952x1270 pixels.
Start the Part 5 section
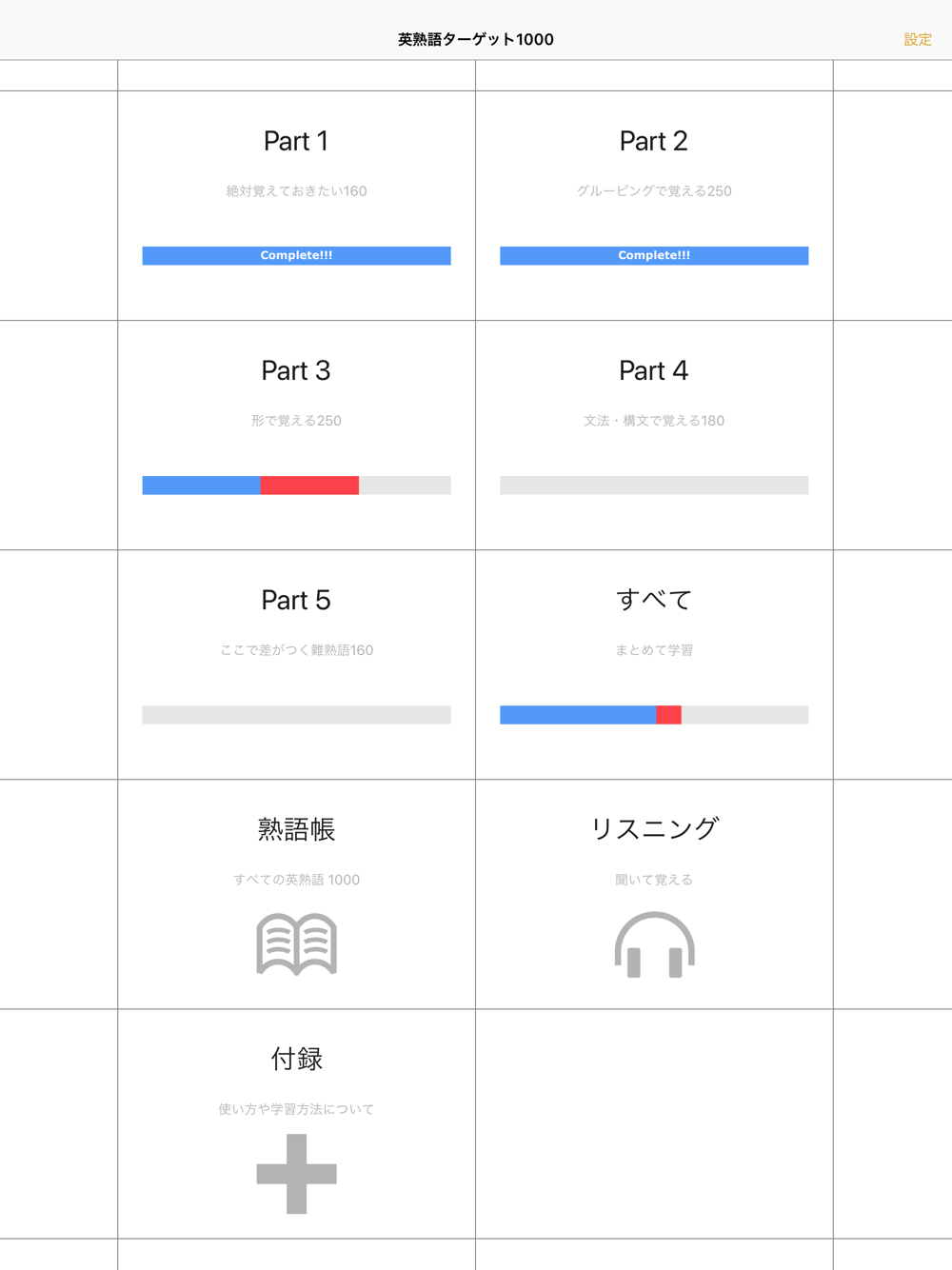296,600
